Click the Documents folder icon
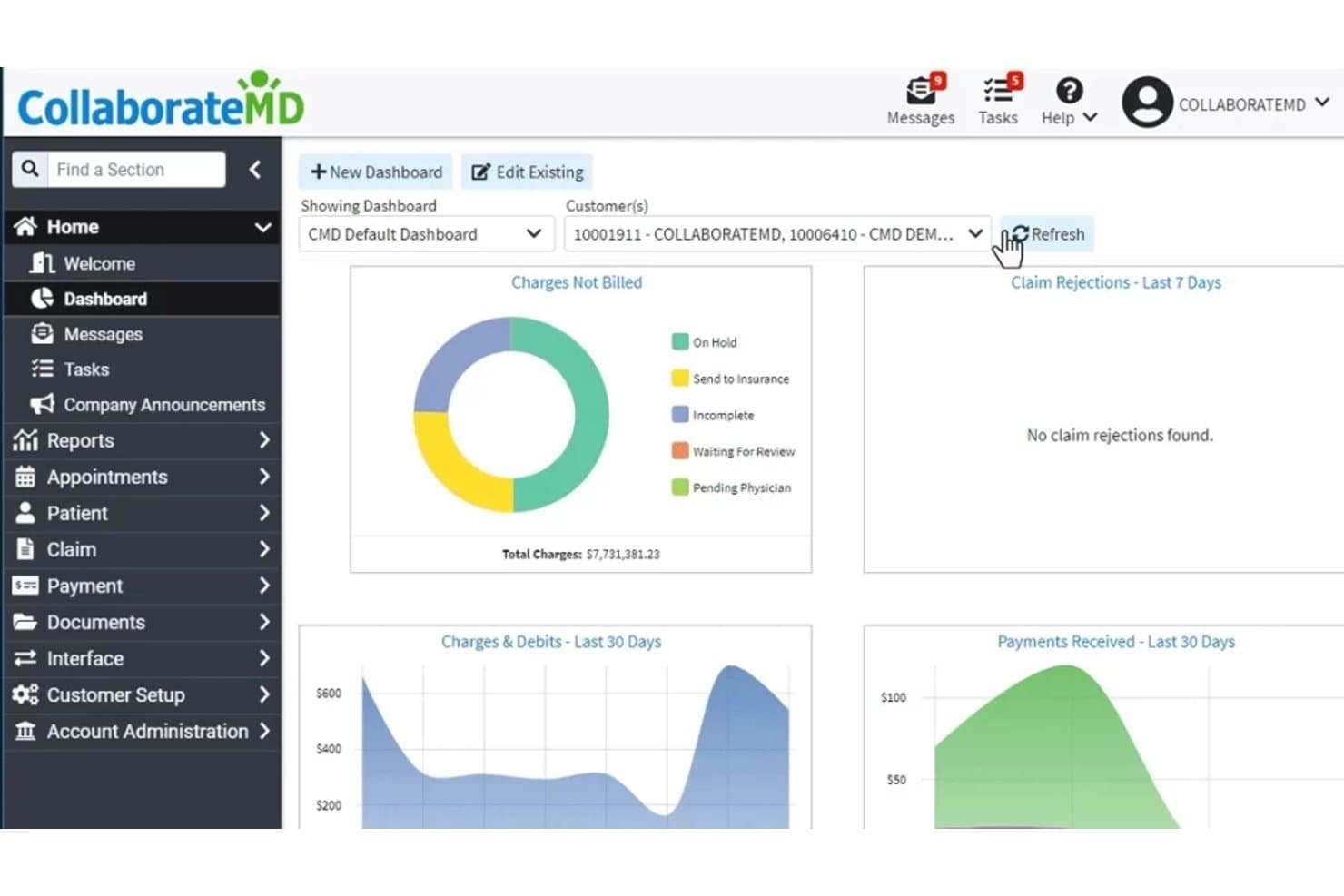 pyautogui.click(x=25, y=622)
